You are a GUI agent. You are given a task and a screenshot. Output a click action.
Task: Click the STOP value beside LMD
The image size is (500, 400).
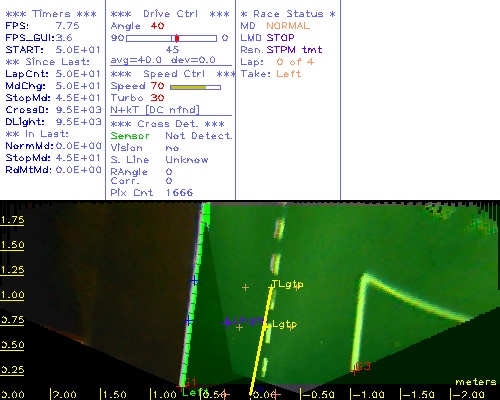[x=280, y=38]
